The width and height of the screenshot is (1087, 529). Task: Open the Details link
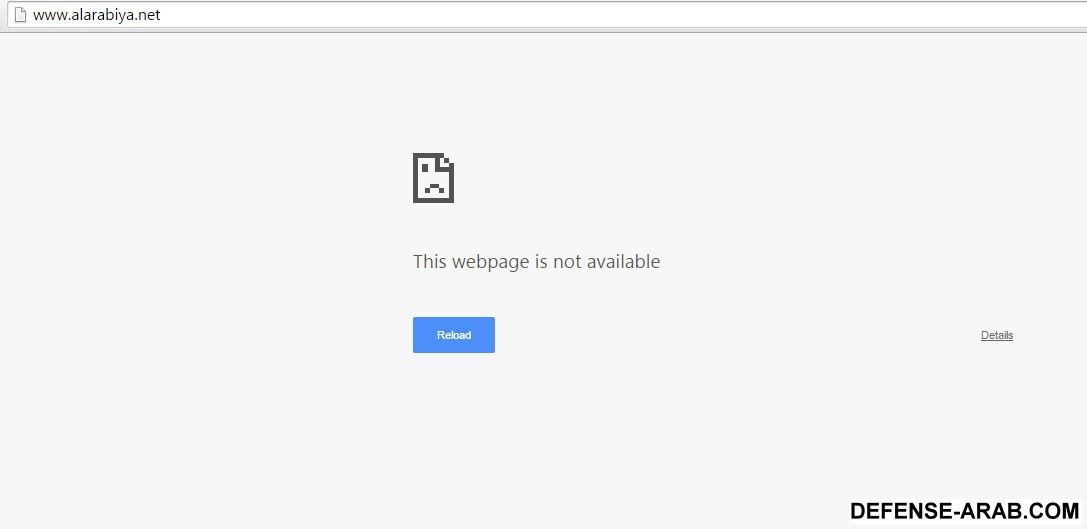click(x=997, y=335)
